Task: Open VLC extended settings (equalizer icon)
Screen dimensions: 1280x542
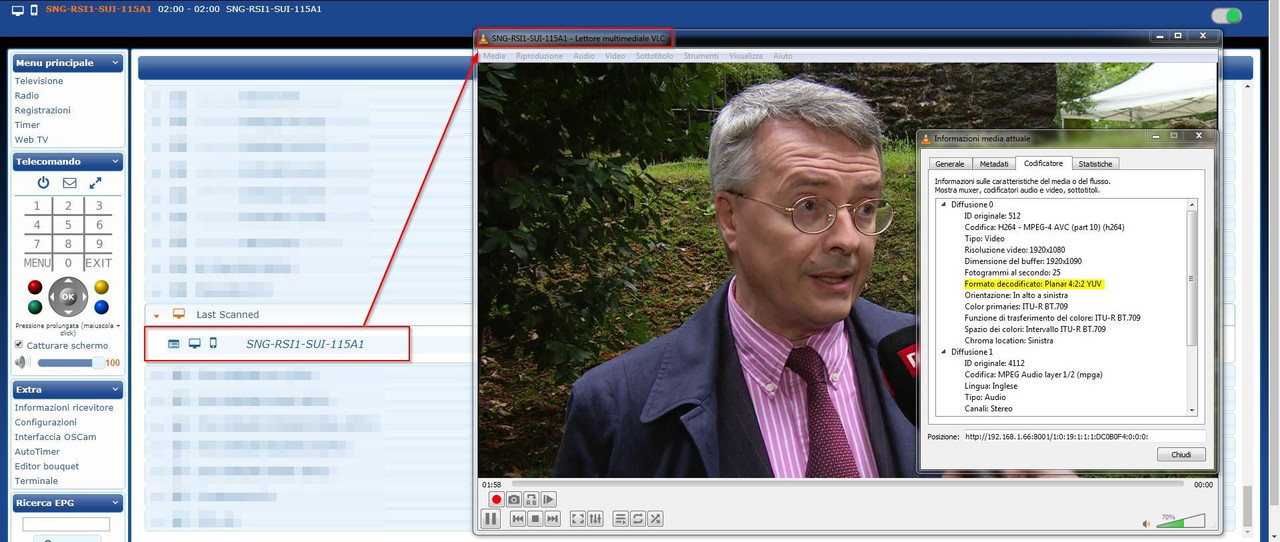Action: click(x=596, y=519)
